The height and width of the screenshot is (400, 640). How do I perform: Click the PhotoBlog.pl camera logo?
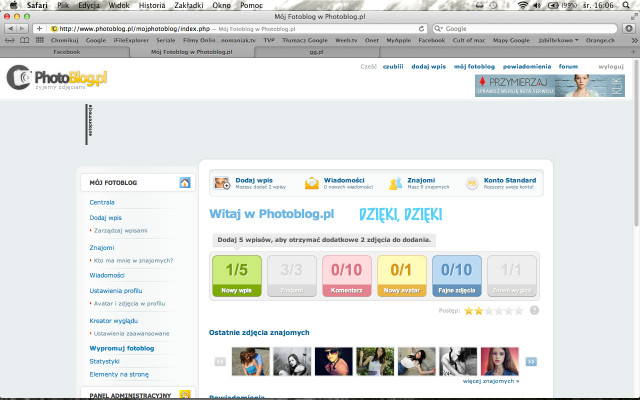(x=57, y=77)
